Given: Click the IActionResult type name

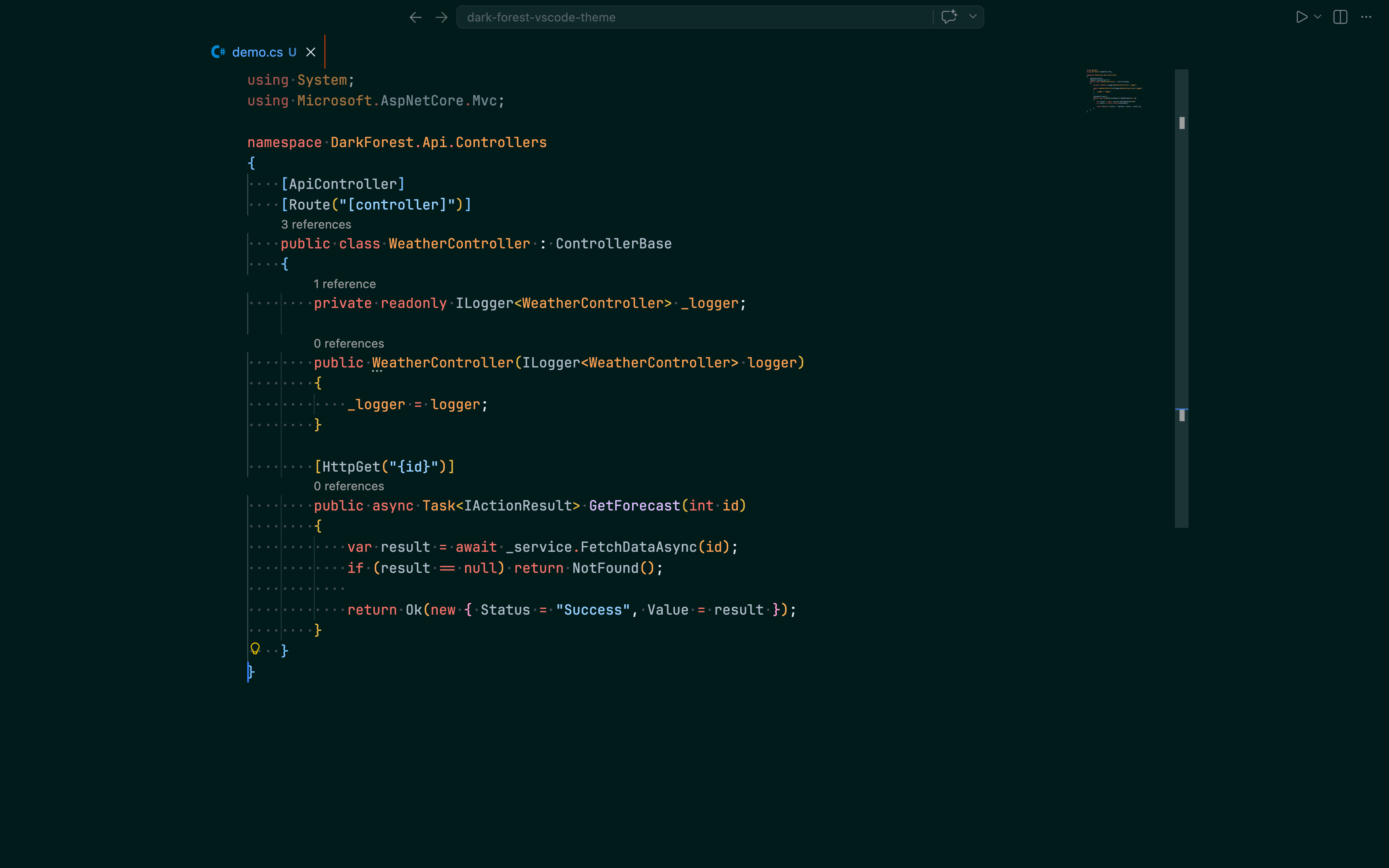Looking at the screenshot, I should pyautogui.click(x=518, y=506).
